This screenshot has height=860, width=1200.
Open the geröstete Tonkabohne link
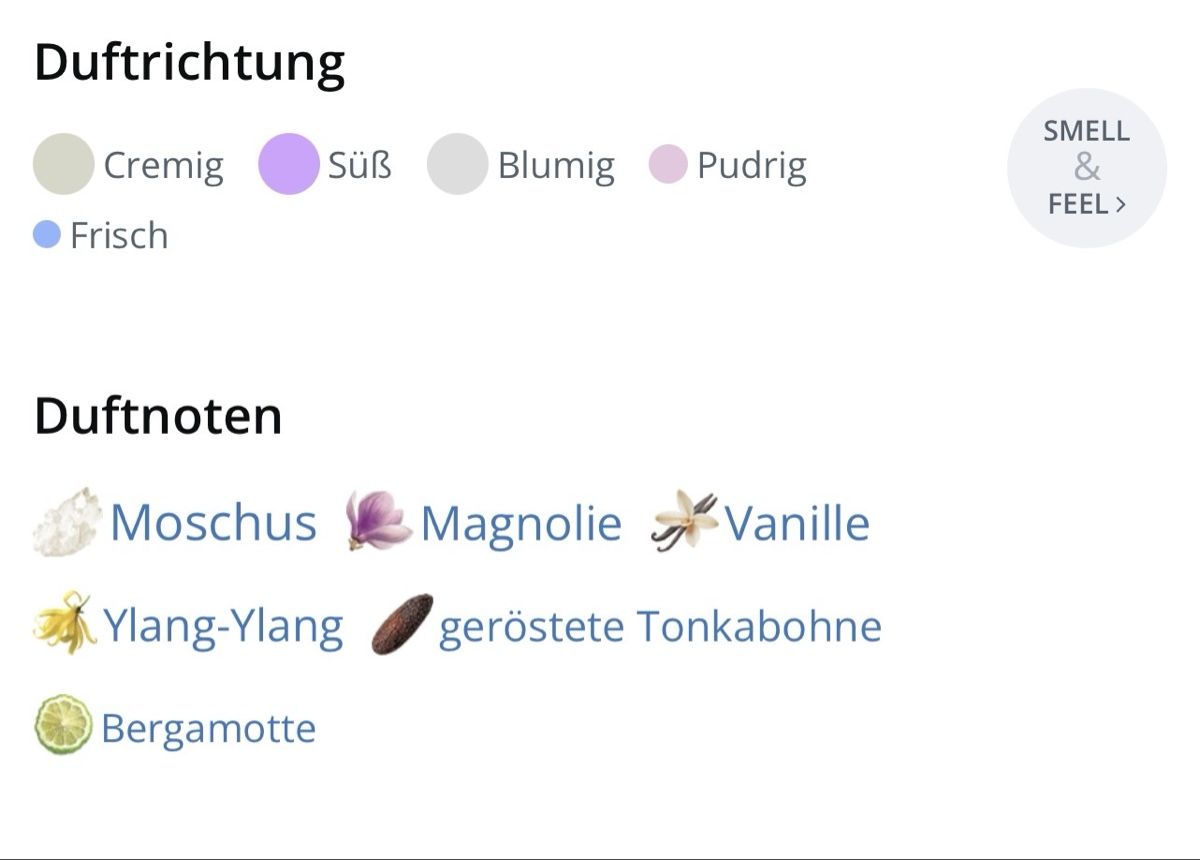point(660,627)
